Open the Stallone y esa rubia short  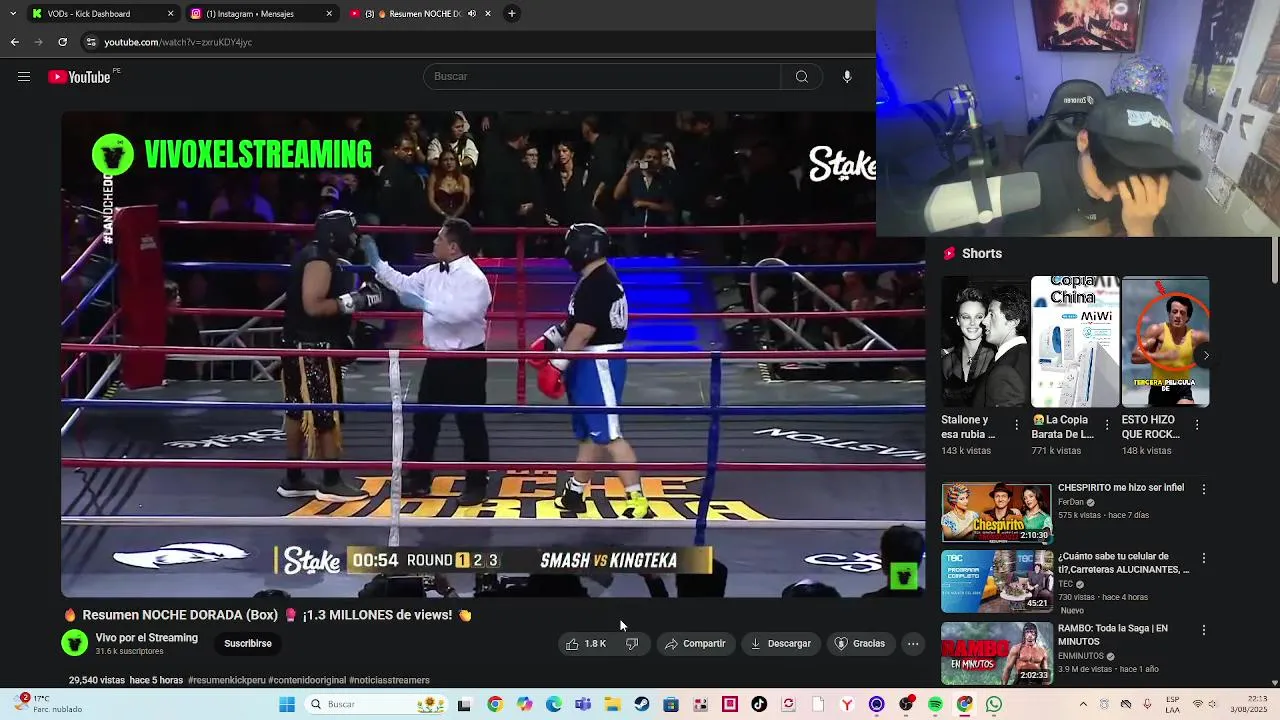coord(985,342)
